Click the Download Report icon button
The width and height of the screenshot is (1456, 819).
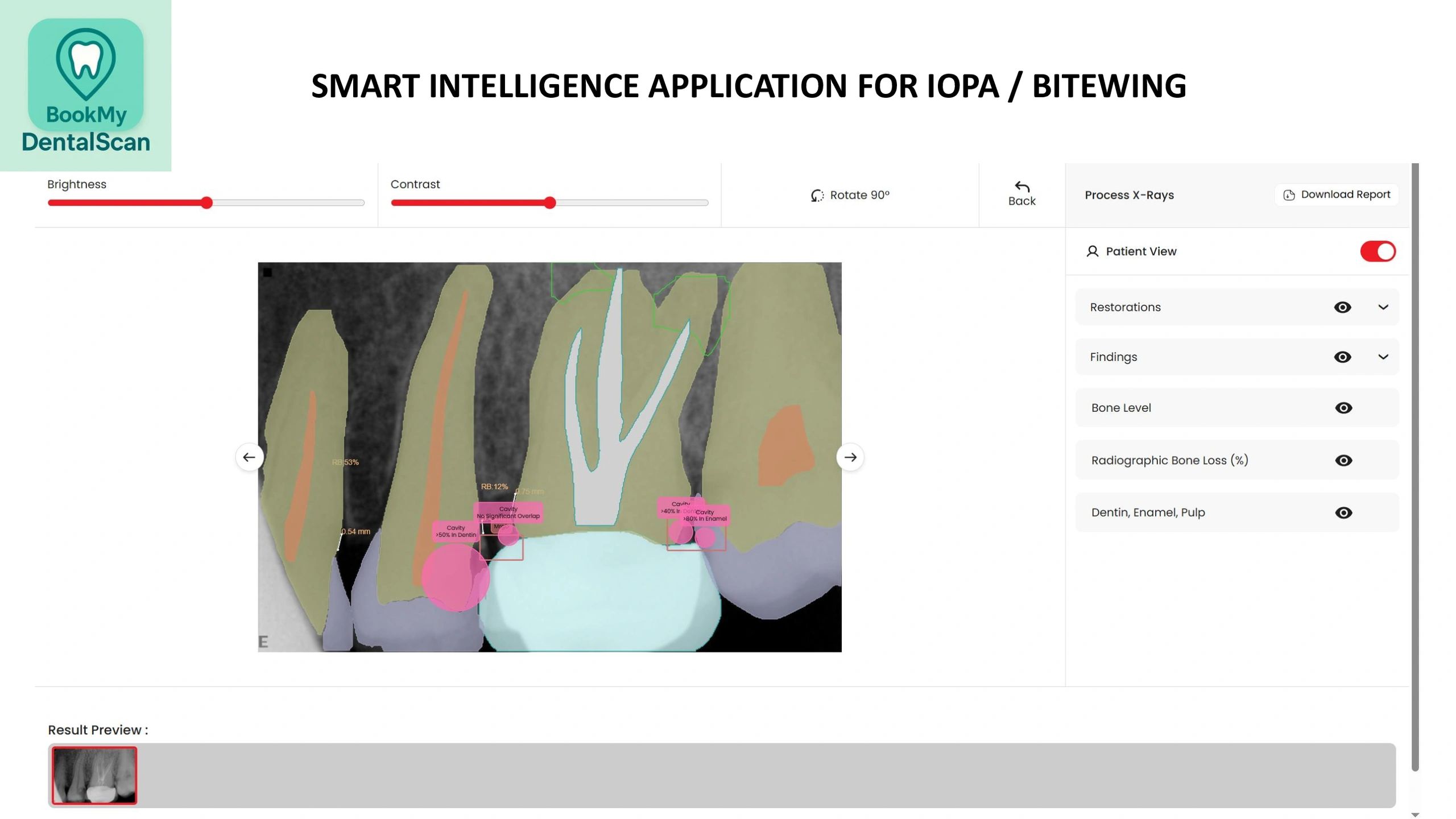tap(1289, 195)
